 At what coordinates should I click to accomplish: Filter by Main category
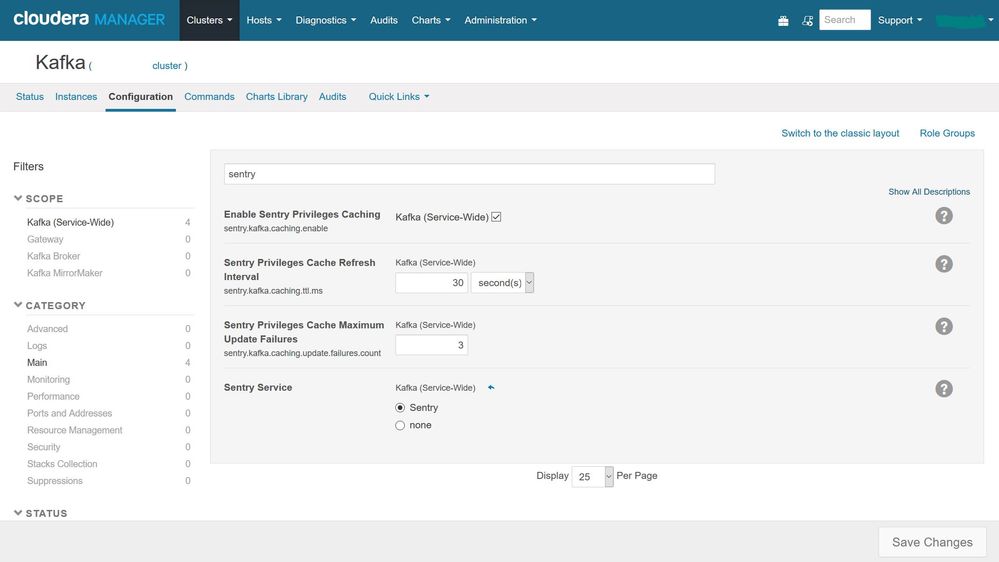[37, 363]
